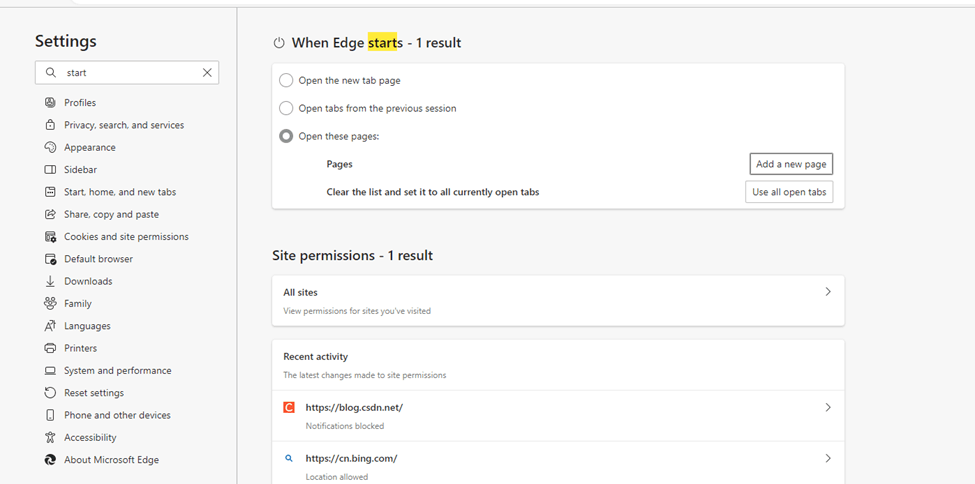Image resolution: width=975 pixels, height=484 pixels.
Task: Click the magnifier icon in the search box
Action: tap(50, 73)
